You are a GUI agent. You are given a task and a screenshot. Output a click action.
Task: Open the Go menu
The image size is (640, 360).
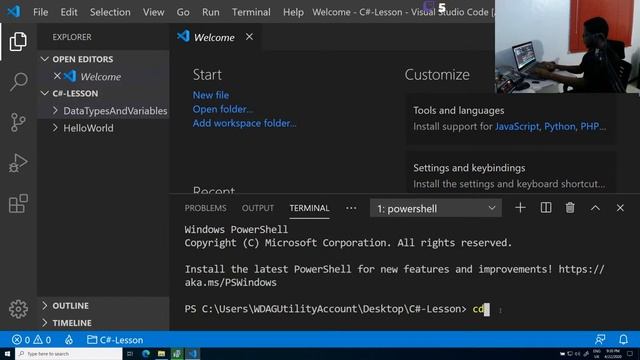(x=183, y=12)
